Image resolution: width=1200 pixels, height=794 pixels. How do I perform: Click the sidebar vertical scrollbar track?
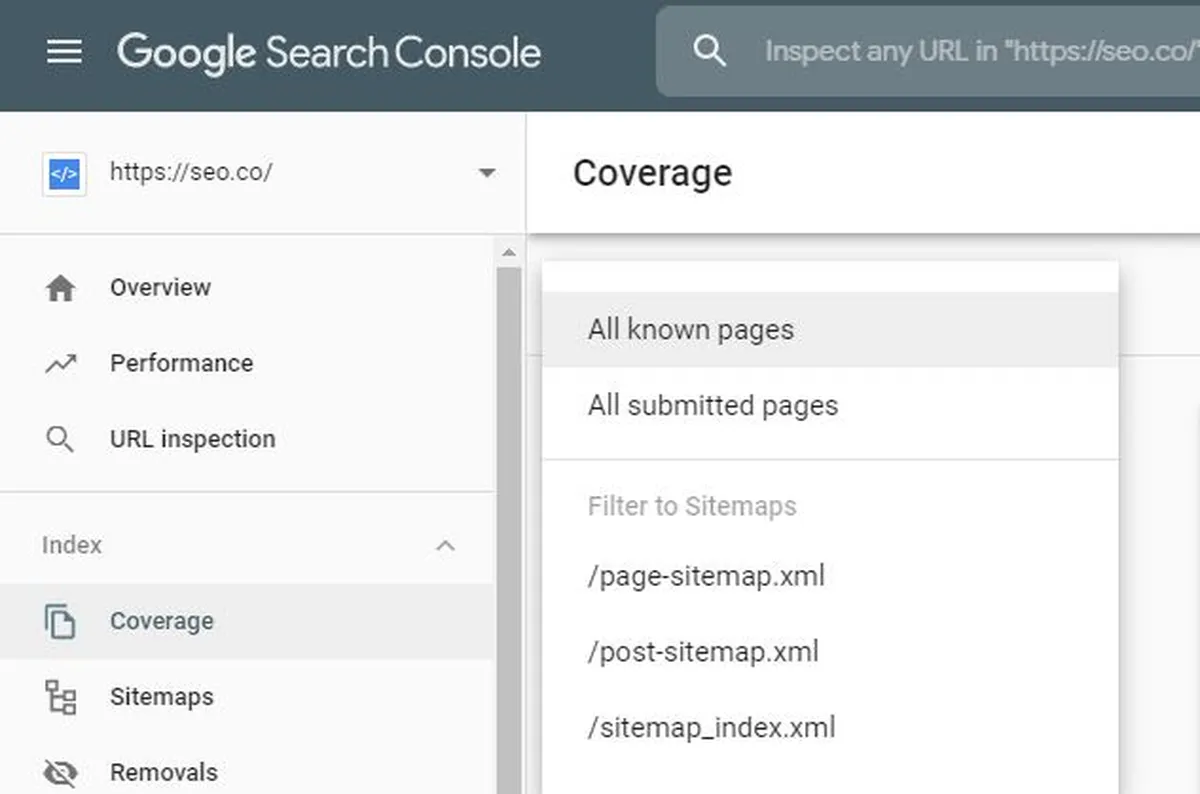tap(508, 530)
